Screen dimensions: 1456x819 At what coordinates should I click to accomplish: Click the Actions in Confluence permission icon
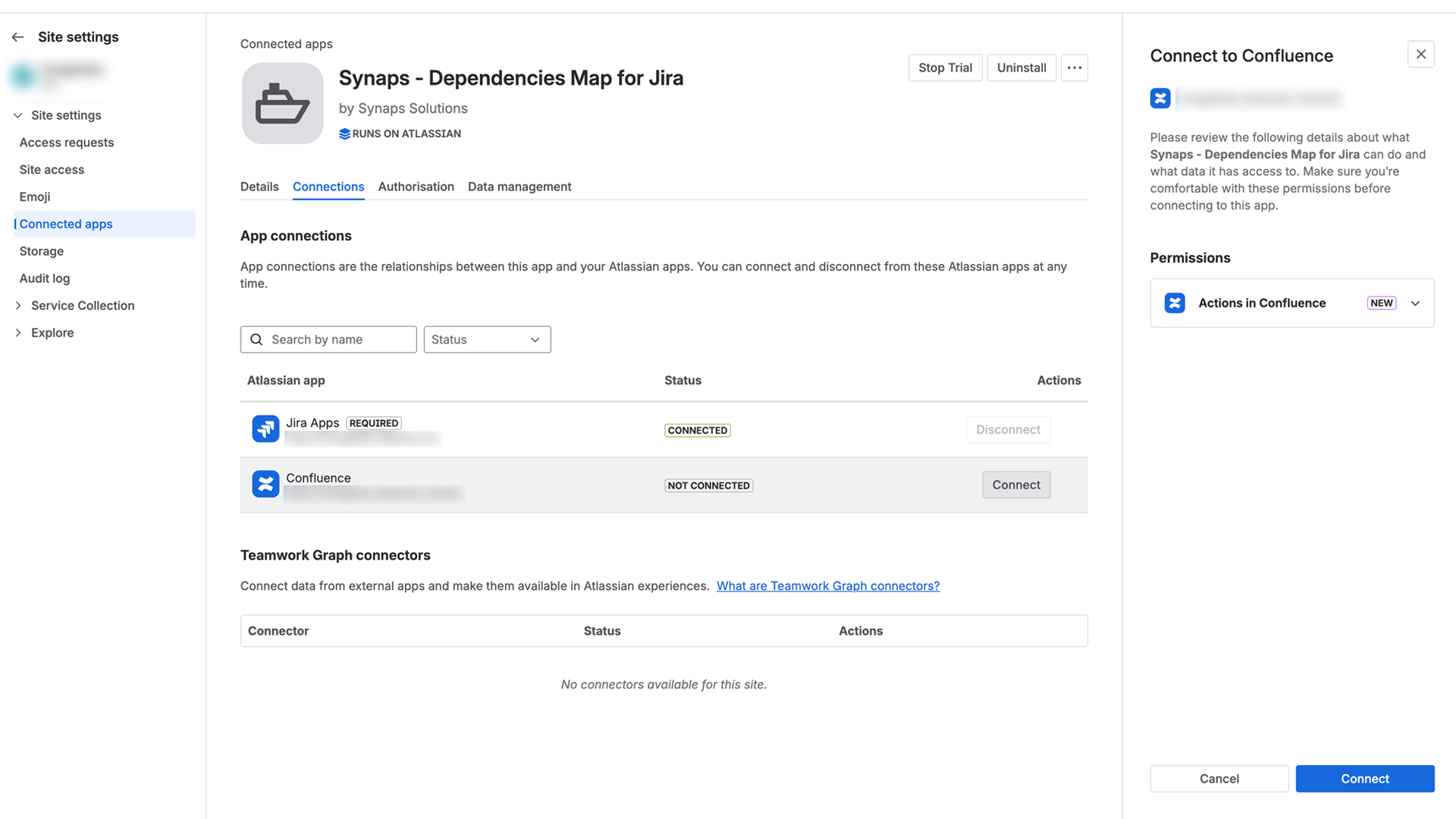(1175, 303)
